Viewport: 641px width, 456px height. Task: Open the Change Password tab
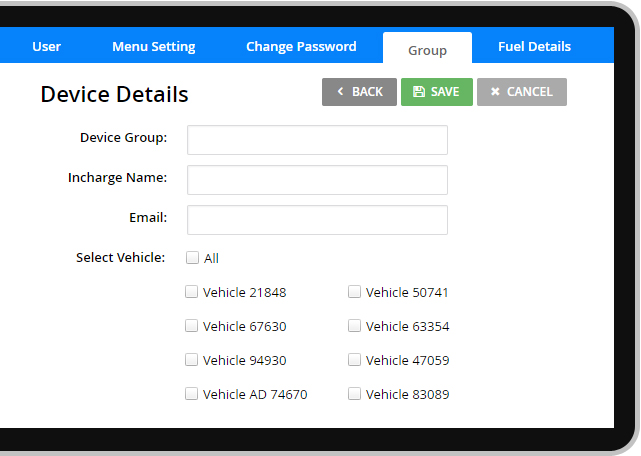click(x=301, y=47)
